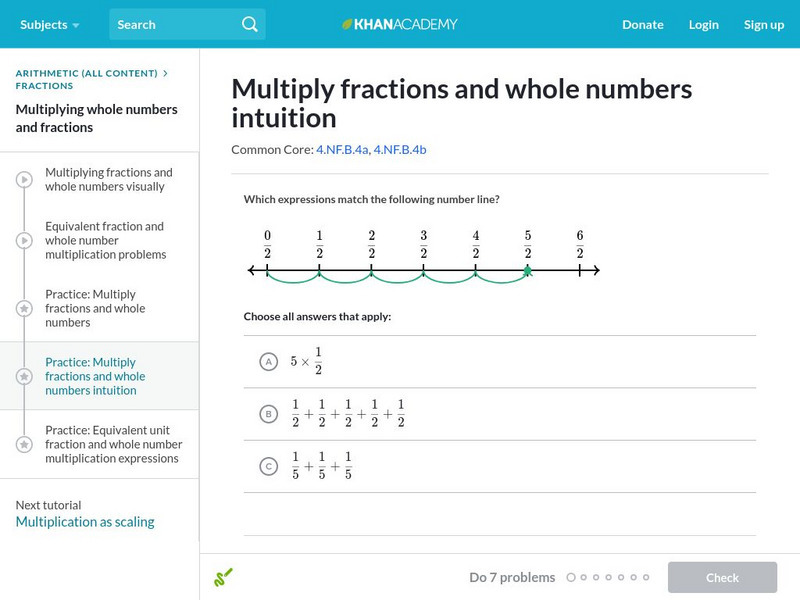Click the star icon for Multiply fractions practice
The image size is (800, 600).
[x=24, y=309]
